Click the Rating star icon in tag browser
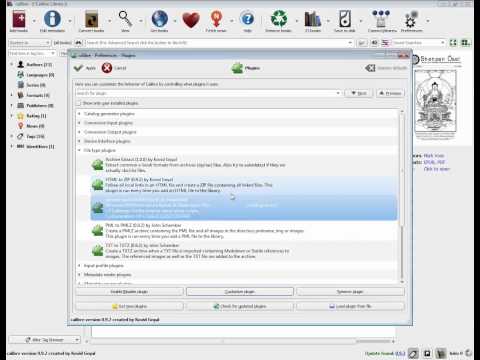 [x=21, y=116]
